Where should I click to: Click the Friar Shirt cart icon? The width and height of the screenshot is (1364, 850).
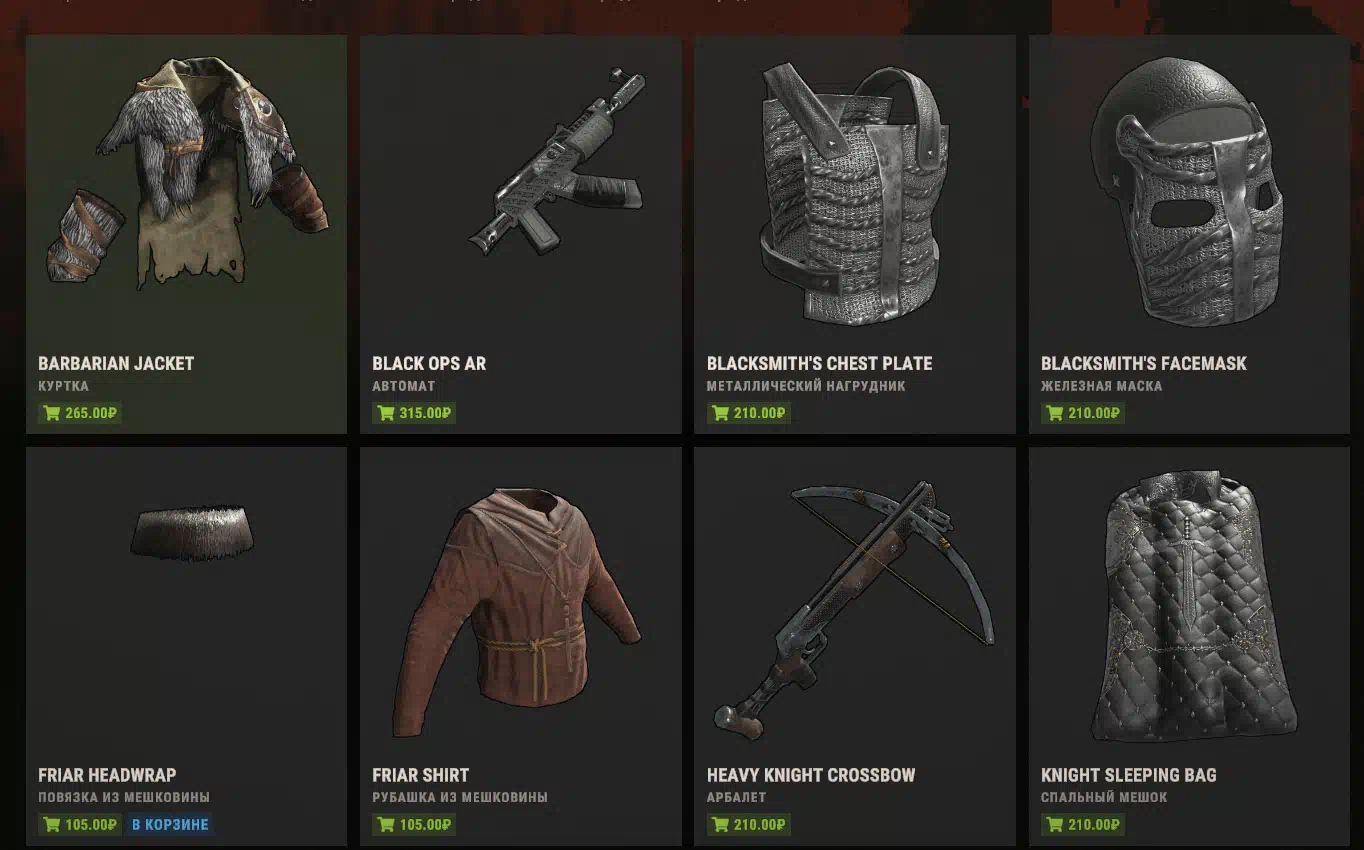pos(385,825)
